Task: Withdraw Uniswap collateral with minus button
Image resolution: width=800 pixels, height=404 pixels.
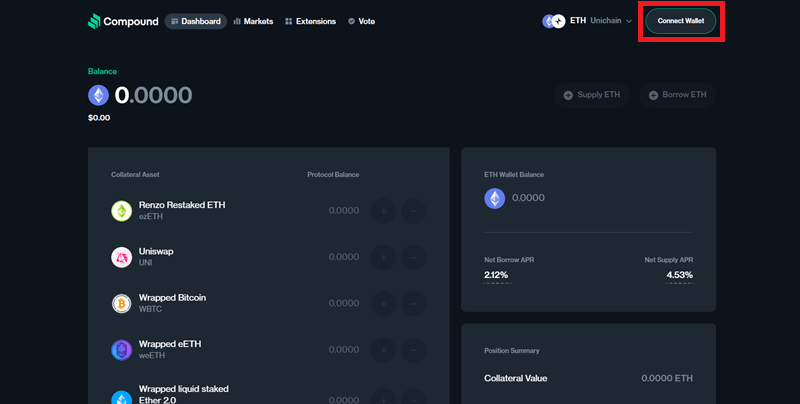Action: pos(413,258)
